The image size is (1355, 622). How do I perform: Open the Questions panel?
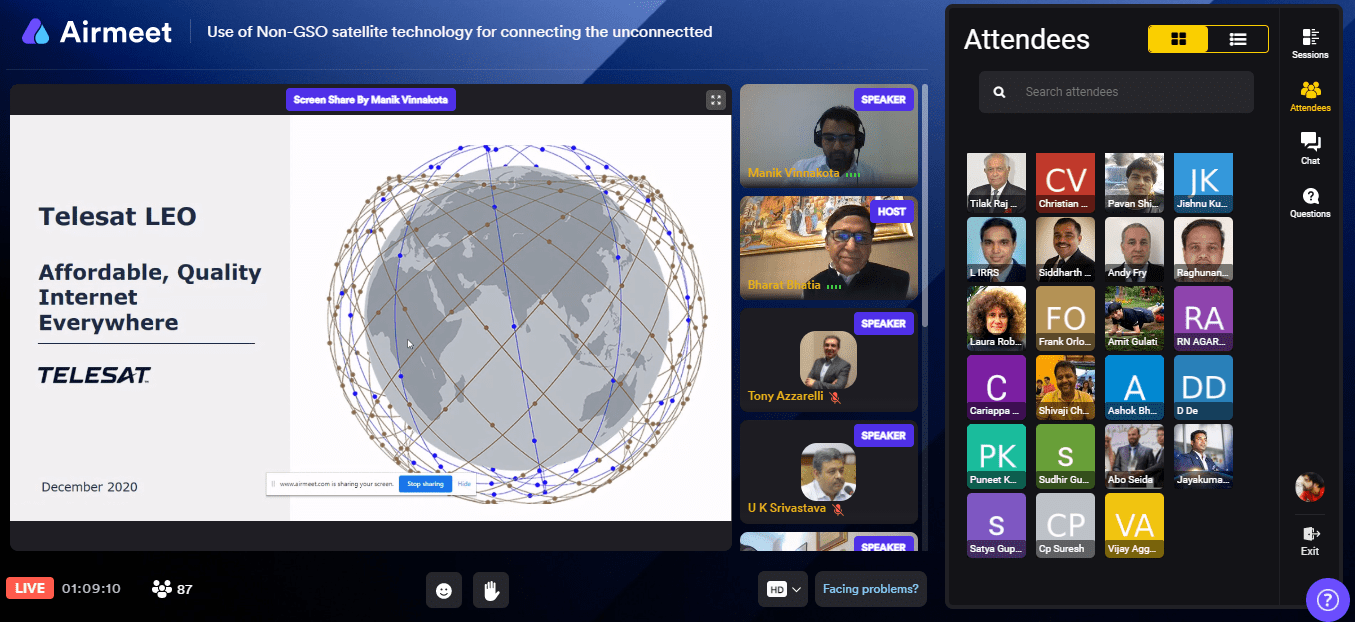[1310, 202]
